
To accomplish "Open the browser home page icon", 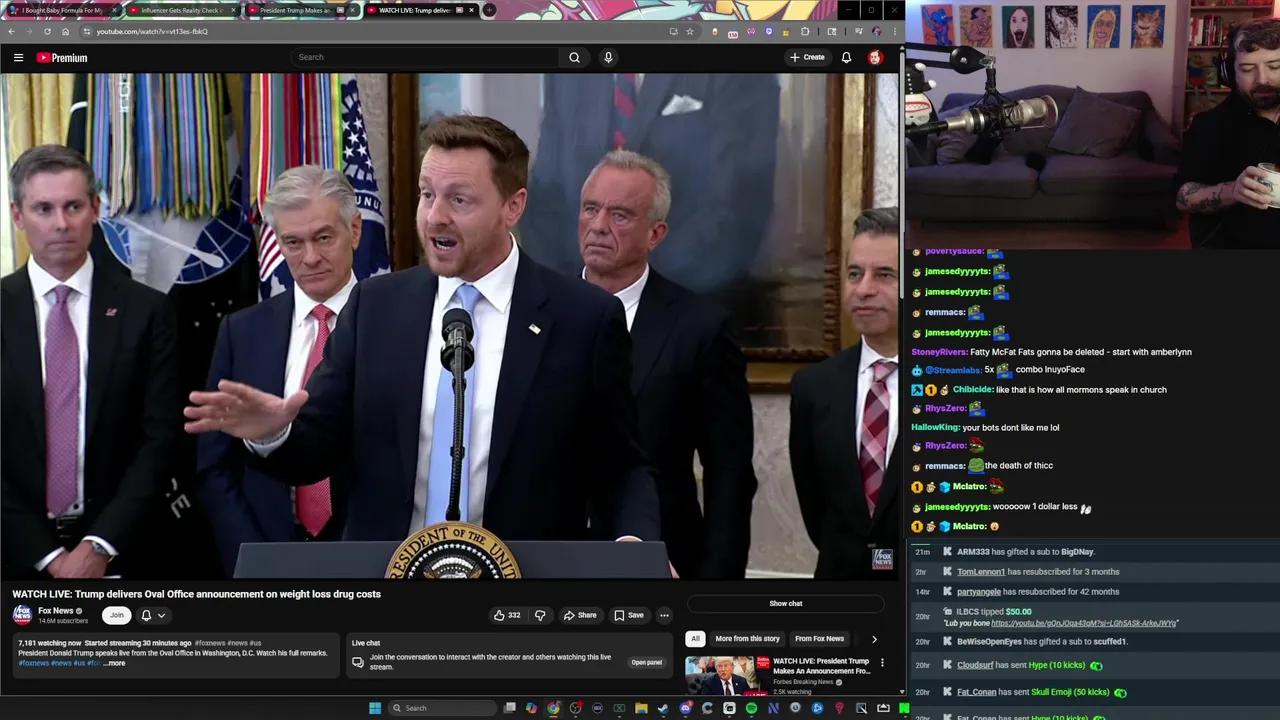I will coord(65,31).
